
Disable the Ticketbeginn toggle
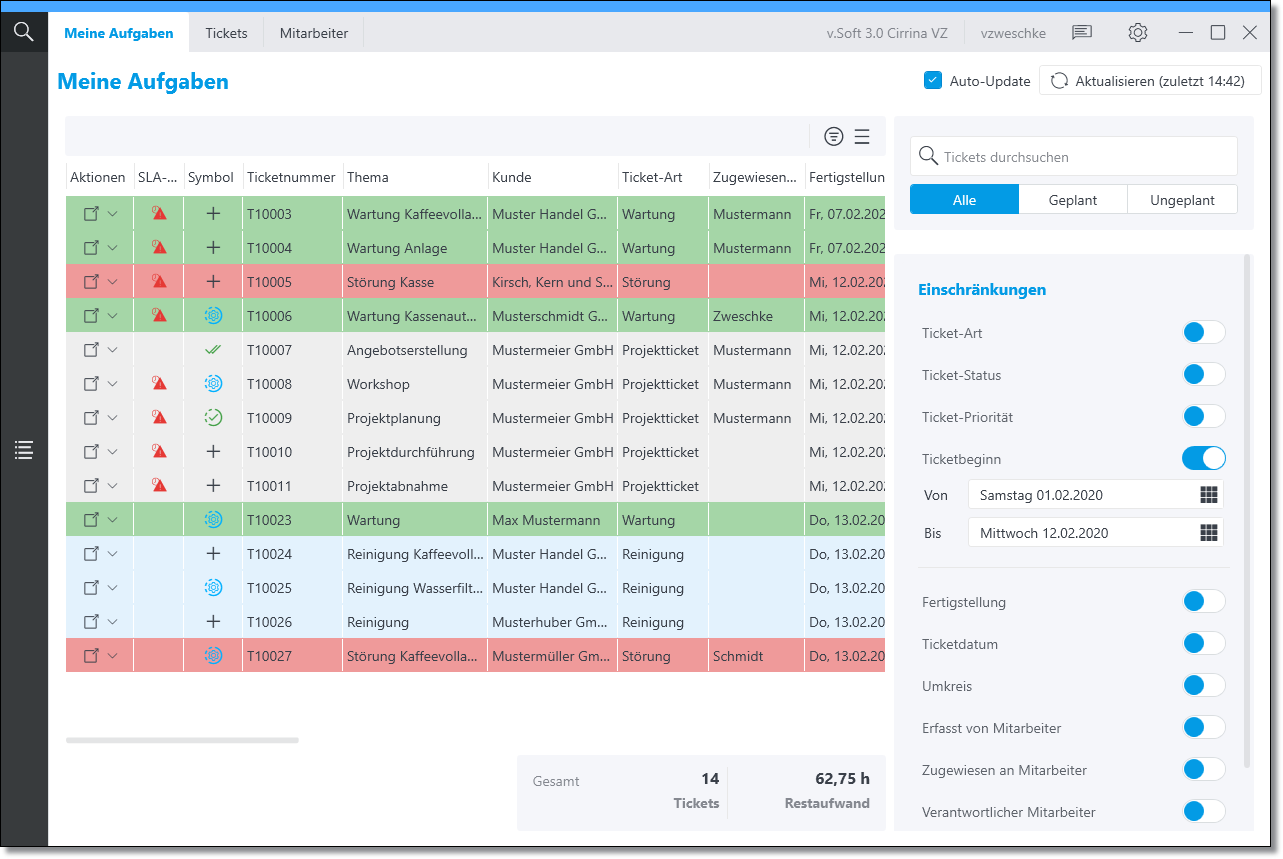pyautogui.click(x=1203, y=459)
